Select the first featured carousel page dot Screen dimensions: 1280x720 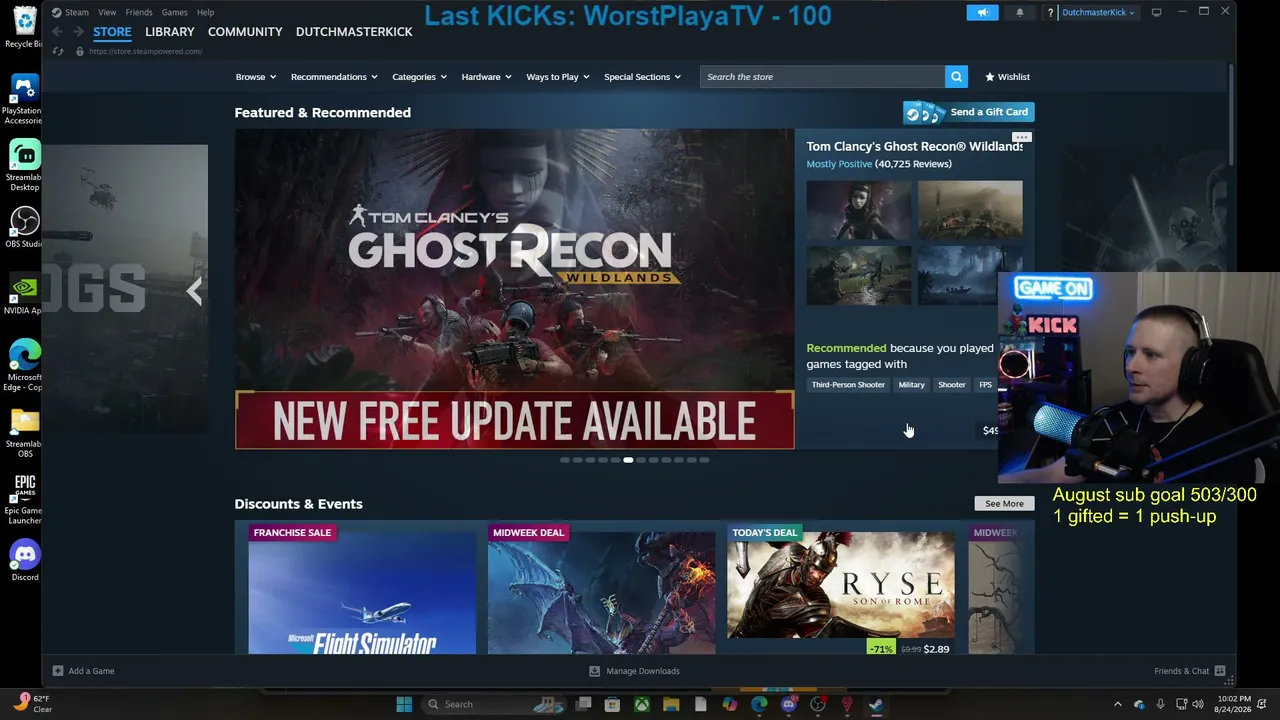pyautogui.click(x=565, y=460)
